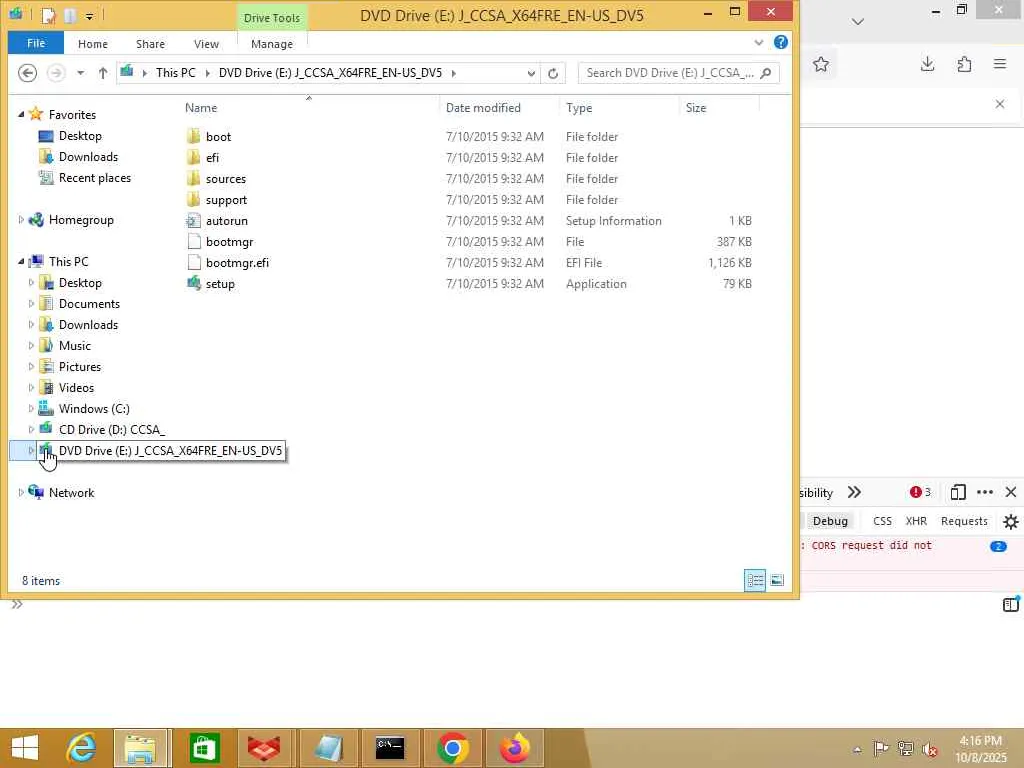
Task: Select the bootmgr.efi file
Action: click(x=237, y=263)
